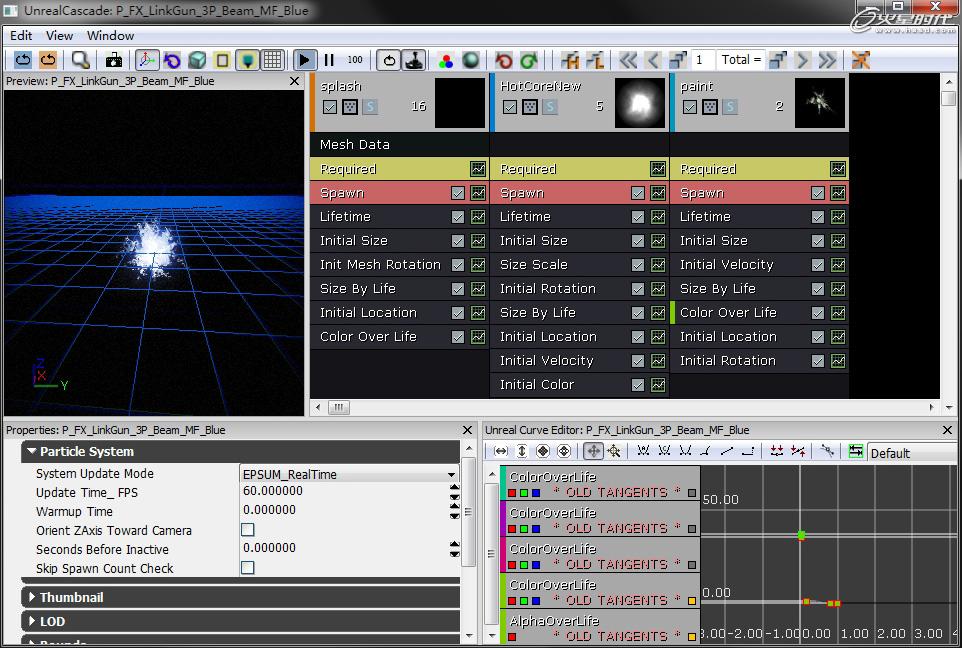This screenshot has width=962, height=648.
Task: Click the Redo toolbar icon
Action: click(528, 61)
